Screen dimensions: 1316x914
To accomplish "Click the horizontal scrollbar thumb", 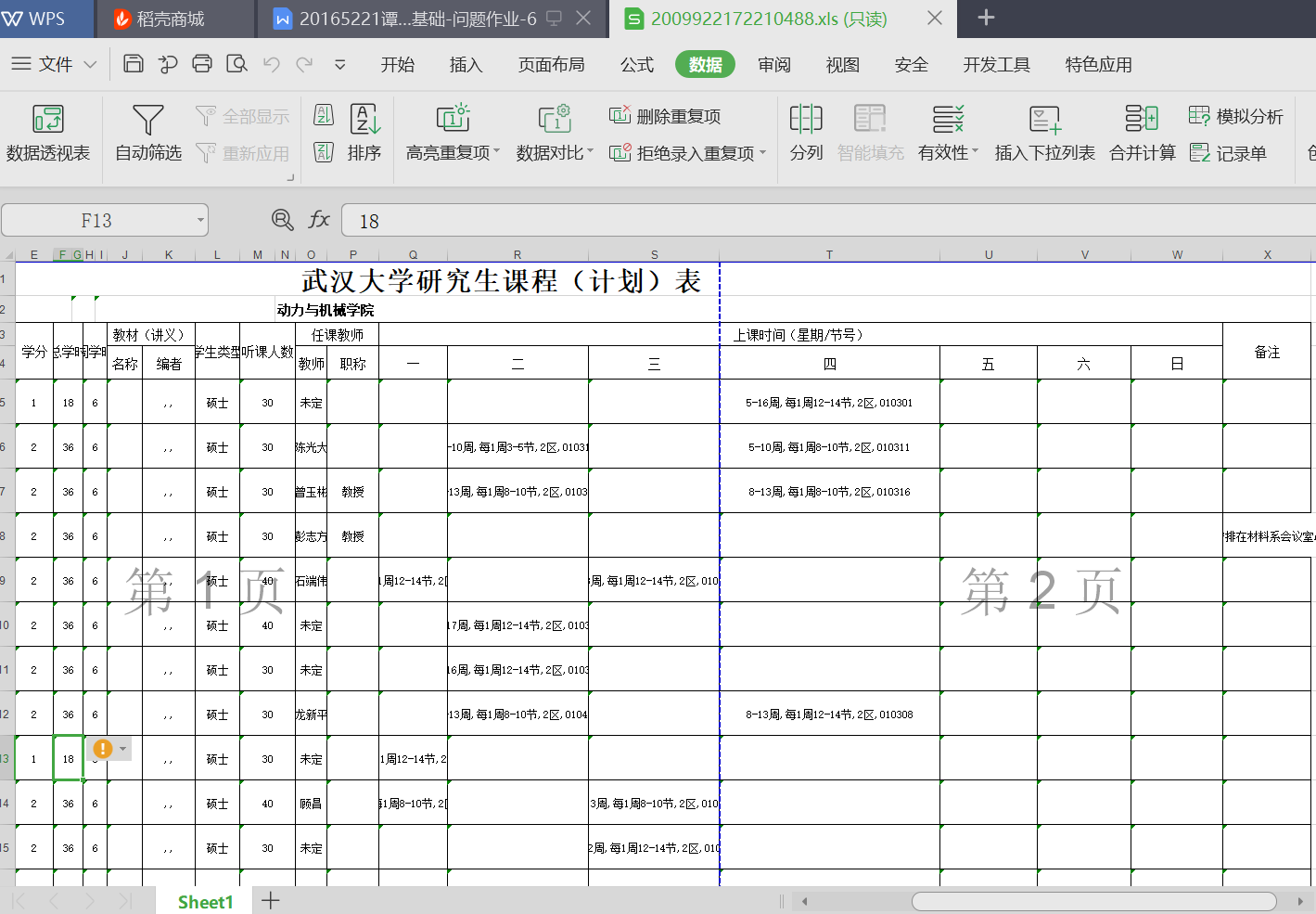I will pyautogui.click(x=1094, y=901).
